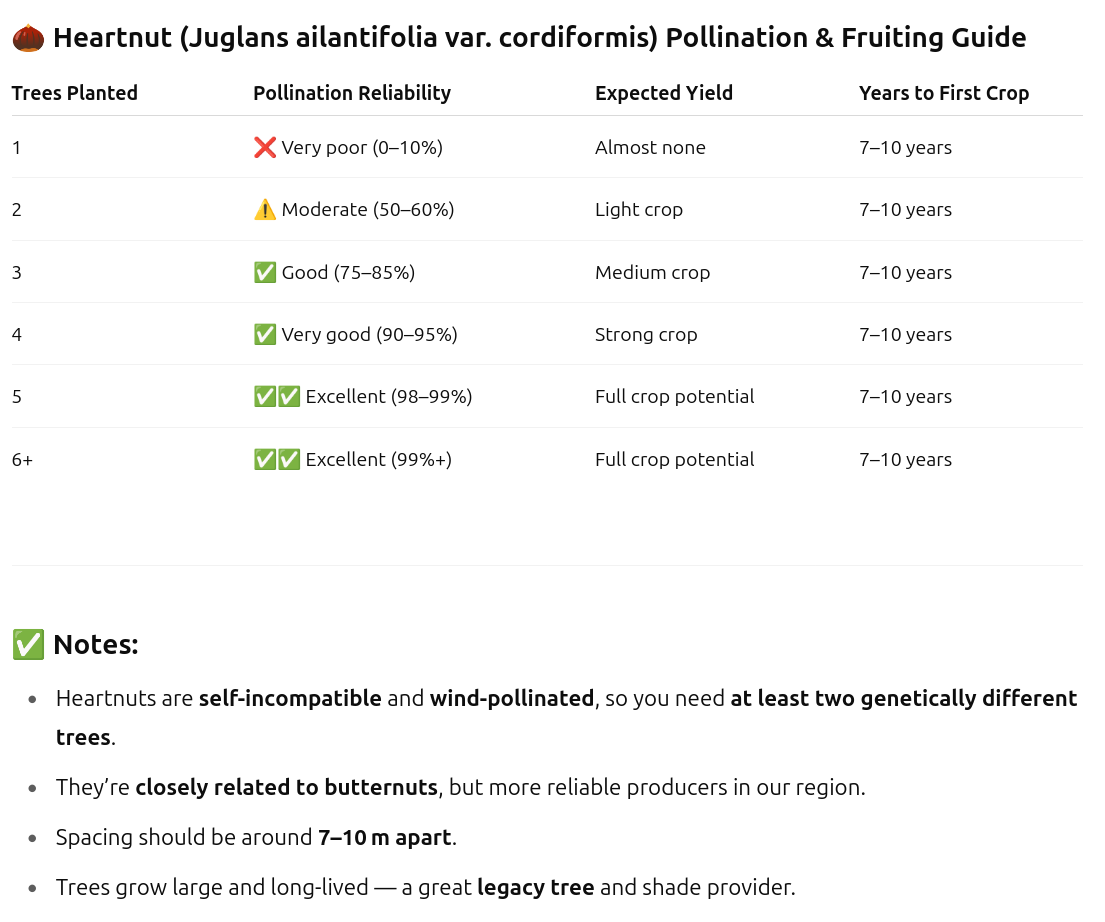Click the double checkmarks beside Excellent (99%+)
1105x922 pixels.
[x=277, y=460]
